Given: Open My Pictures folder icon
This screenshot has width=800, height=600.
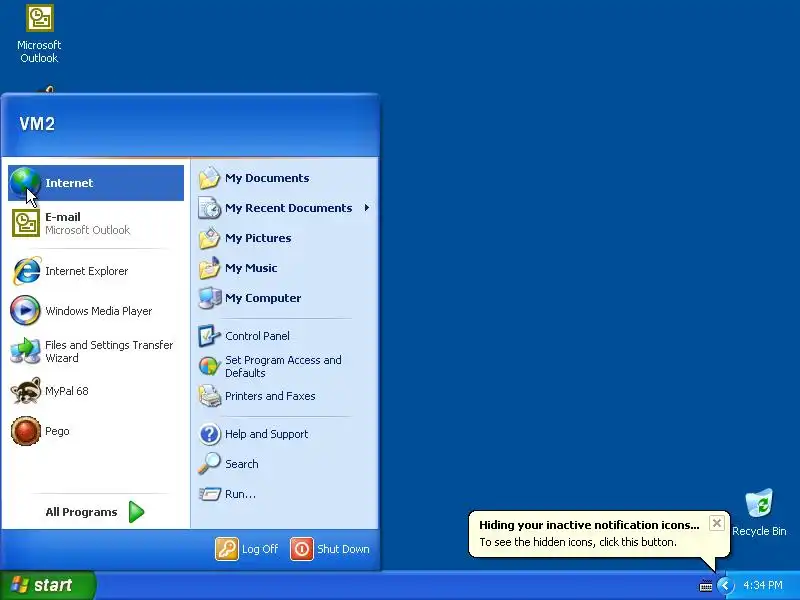Looking at the screenshot, I should (209, 238).
